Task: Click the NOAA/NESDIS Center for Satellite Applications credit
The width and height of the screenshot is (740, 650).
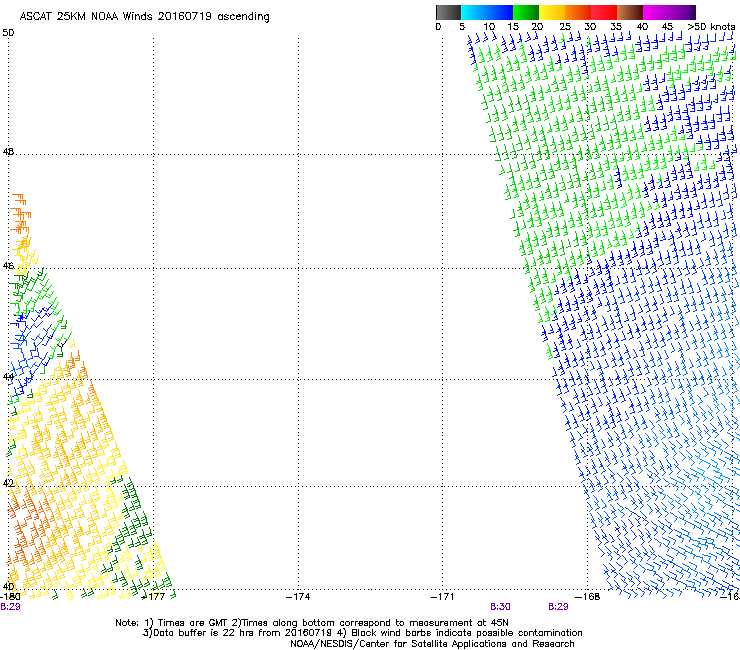Action: pyautogui.click(x=432, y=644)
